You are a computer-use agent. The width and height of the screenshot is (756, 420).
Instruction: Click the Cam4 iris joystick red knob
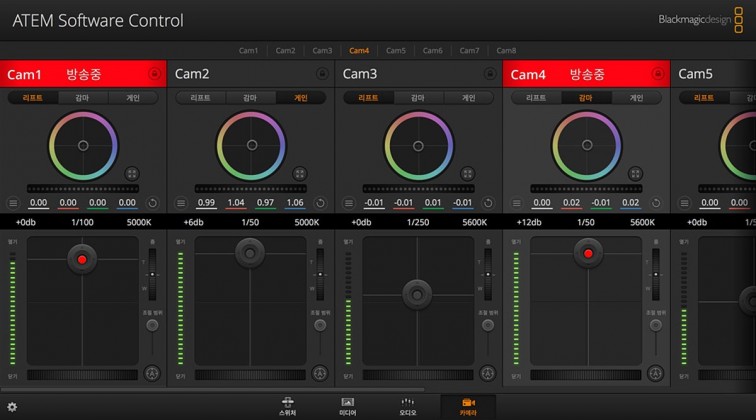(588, 254)
